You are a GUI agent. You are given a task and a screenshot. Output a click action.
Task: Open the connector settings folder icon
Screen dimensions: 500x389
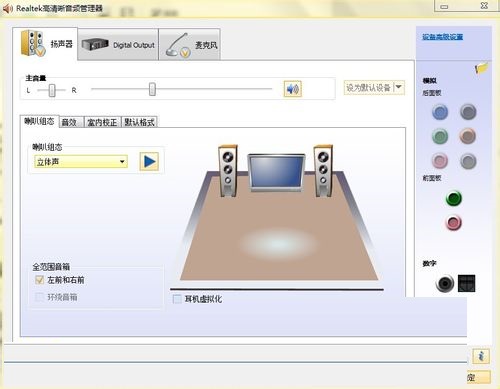point(481,68)
